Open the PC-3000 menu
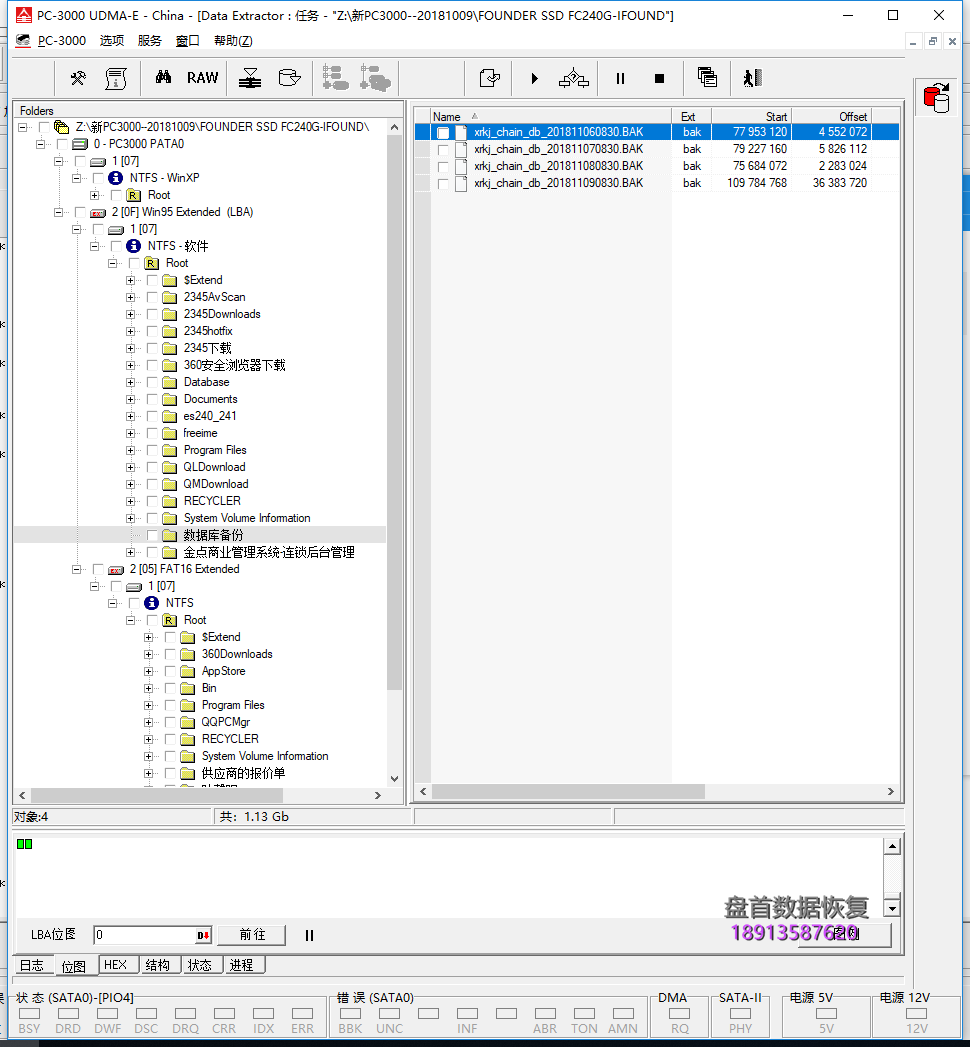The height and width of the screenshot is (1047, 970). click(x=61, y=41)
